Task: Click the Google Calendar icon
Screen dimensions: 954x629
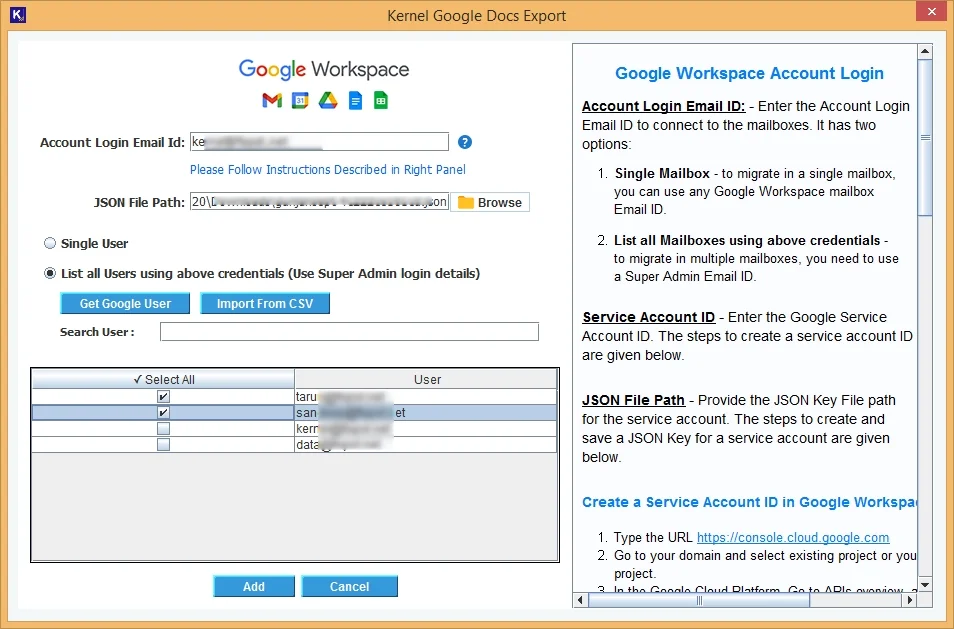Action: [x=299, y=100]
